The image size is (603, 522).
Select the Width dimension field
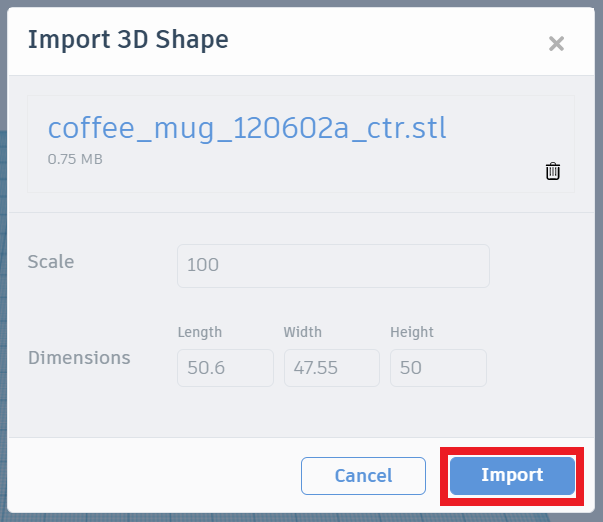(x=331, y=368)
